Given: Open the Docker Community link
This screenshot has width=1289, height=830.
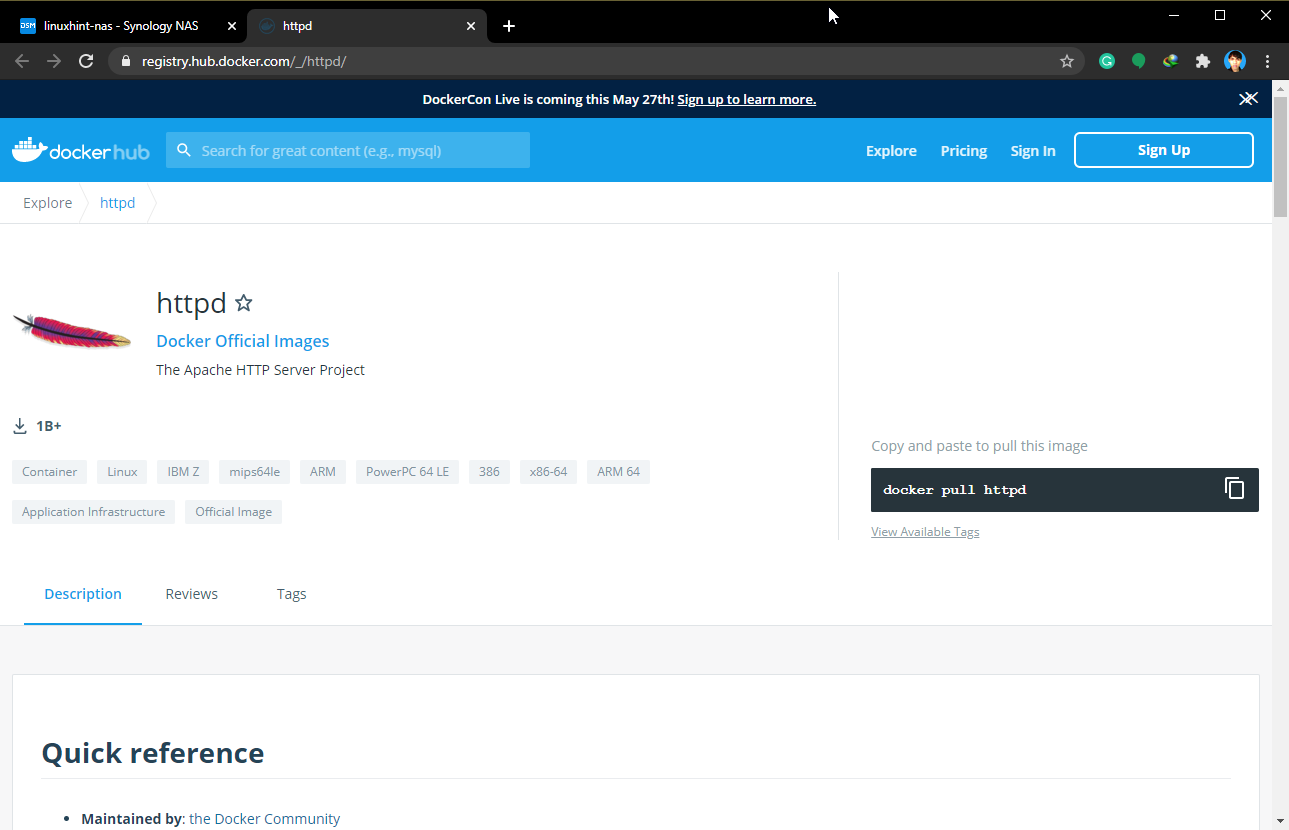Looking at the screenshot, I should coord(265,819).
